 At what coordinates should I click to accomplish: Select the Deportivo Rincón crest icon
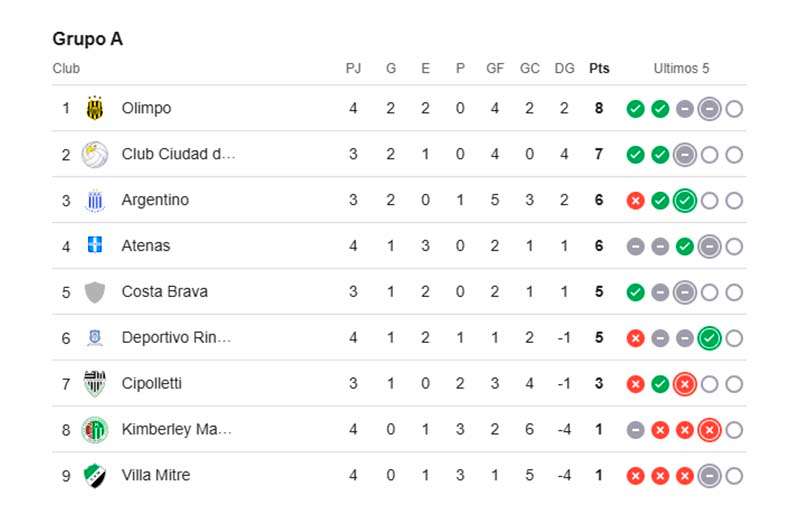pyautogui.click(x=95, y=338)
